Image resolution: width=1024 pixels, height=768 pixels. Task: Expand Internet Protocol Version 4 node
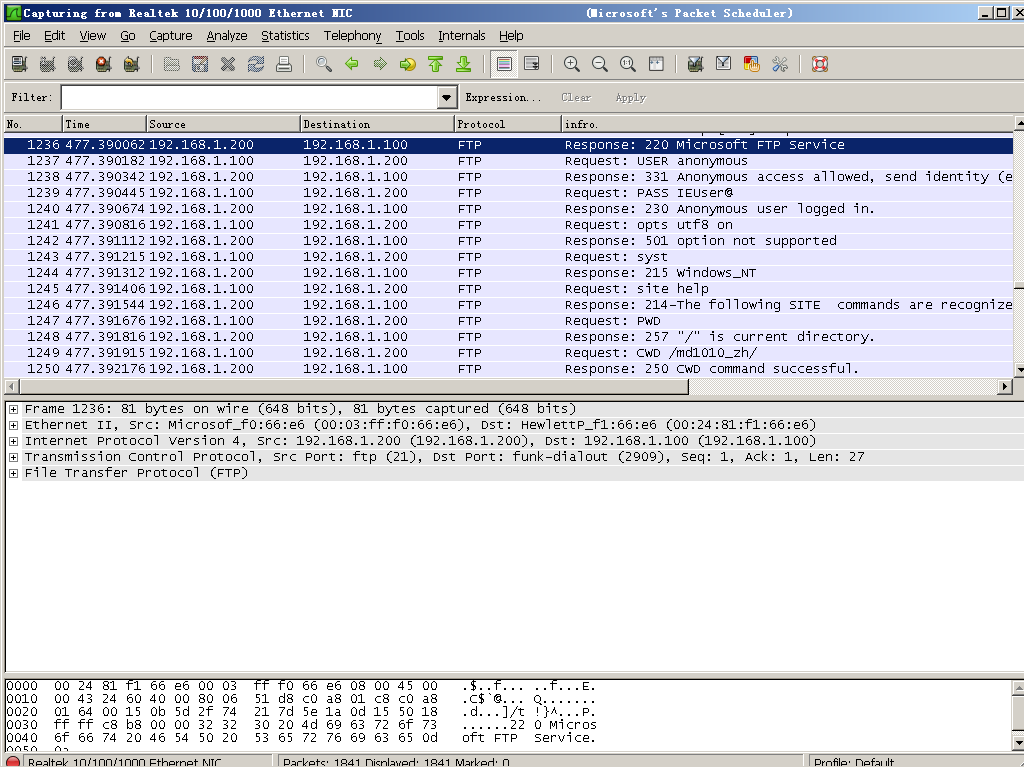pos(13,441)
